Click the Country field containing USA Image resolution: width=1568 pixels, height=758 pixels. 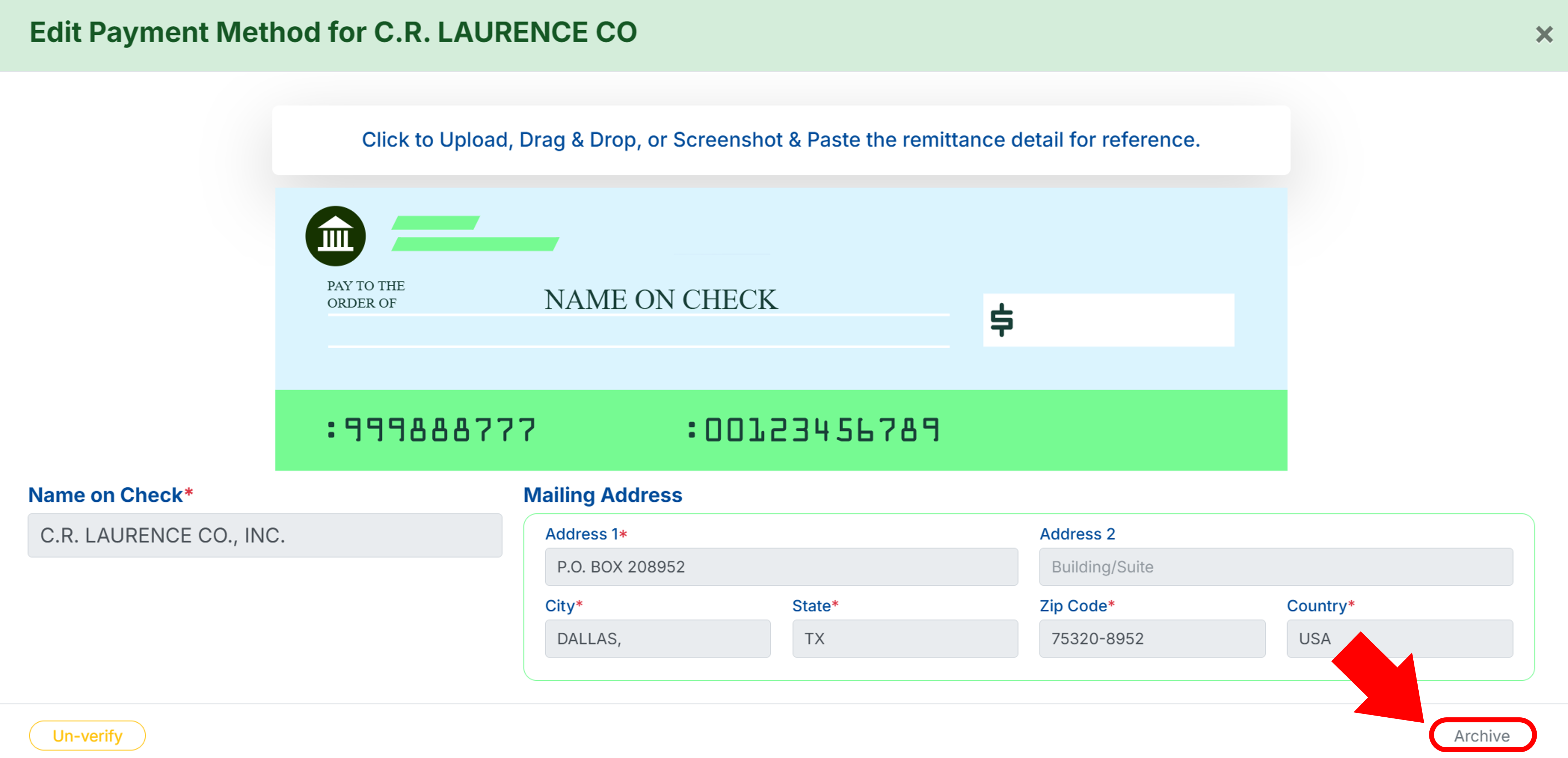tap(1399, 639)
